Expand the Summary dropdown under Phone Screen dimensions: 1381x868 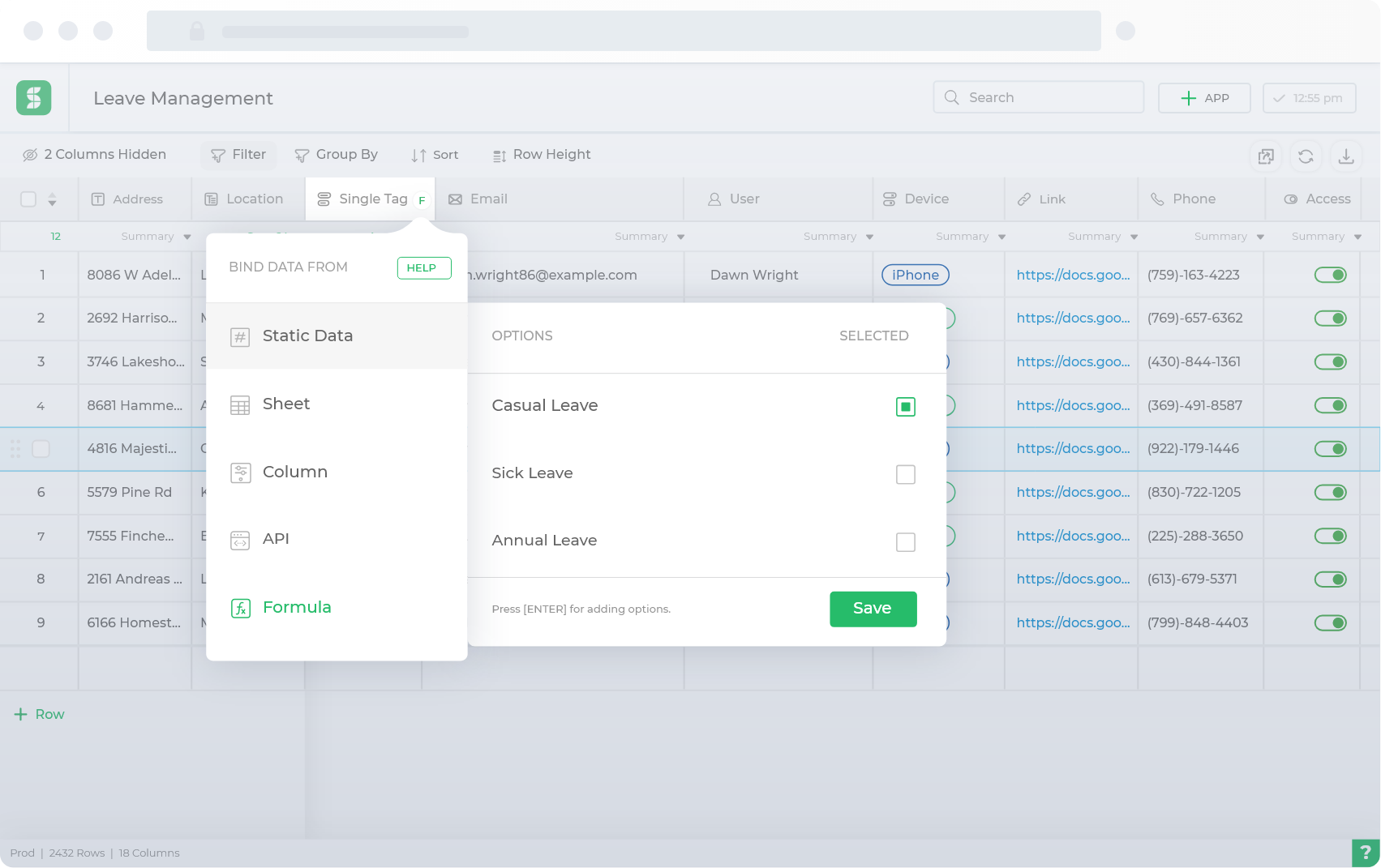coord(1229,237)
